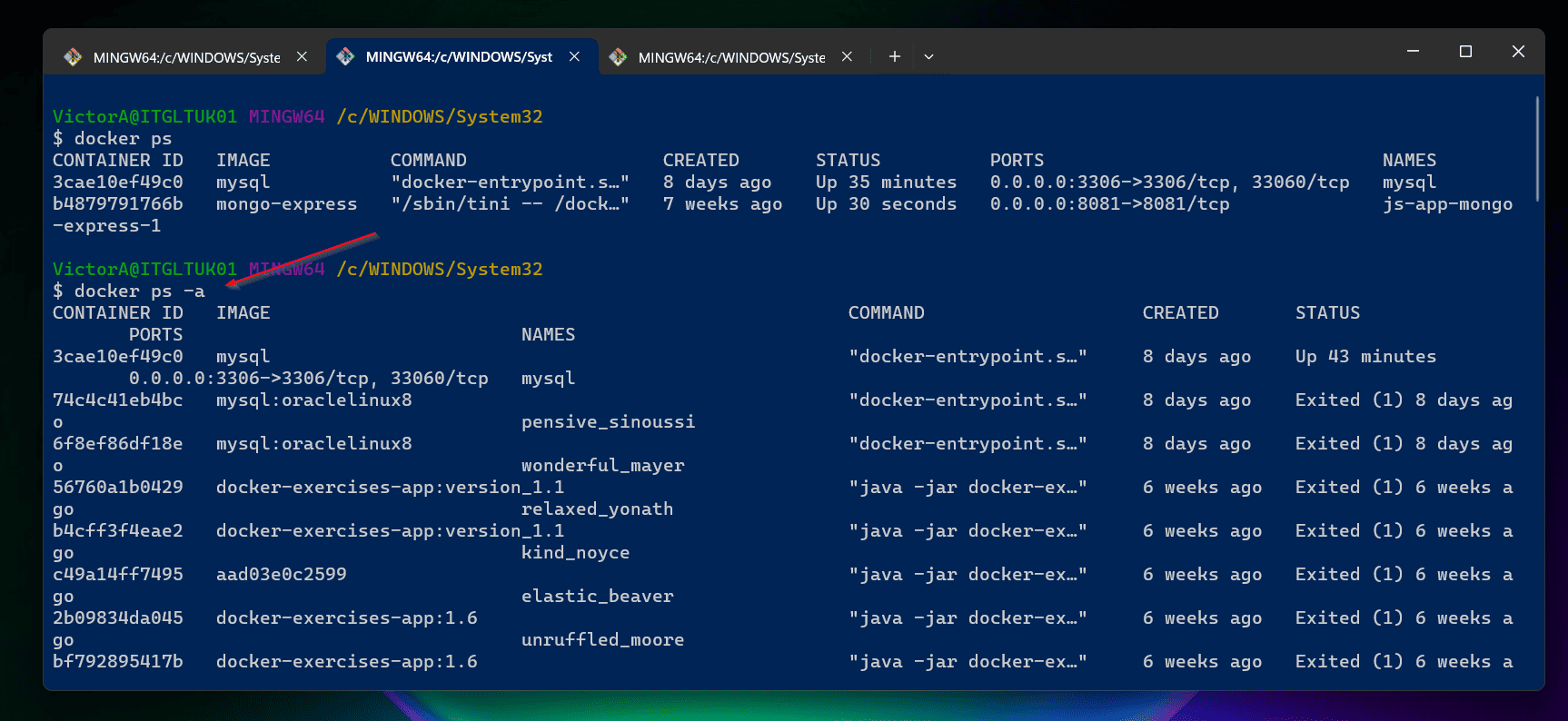Expand the new tab profile dropdown
The width and height of the screenshot is (1568, 721).
pos(928,56)
